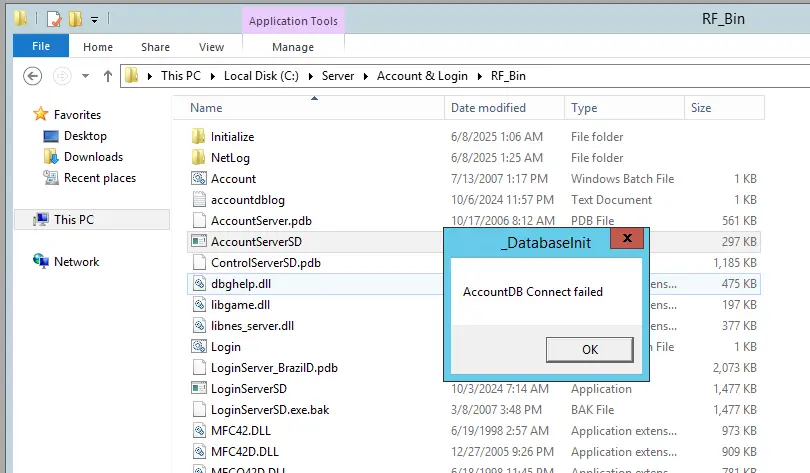
Task: Select the libgame.dll file icon
Action: (x=199, y=305)
